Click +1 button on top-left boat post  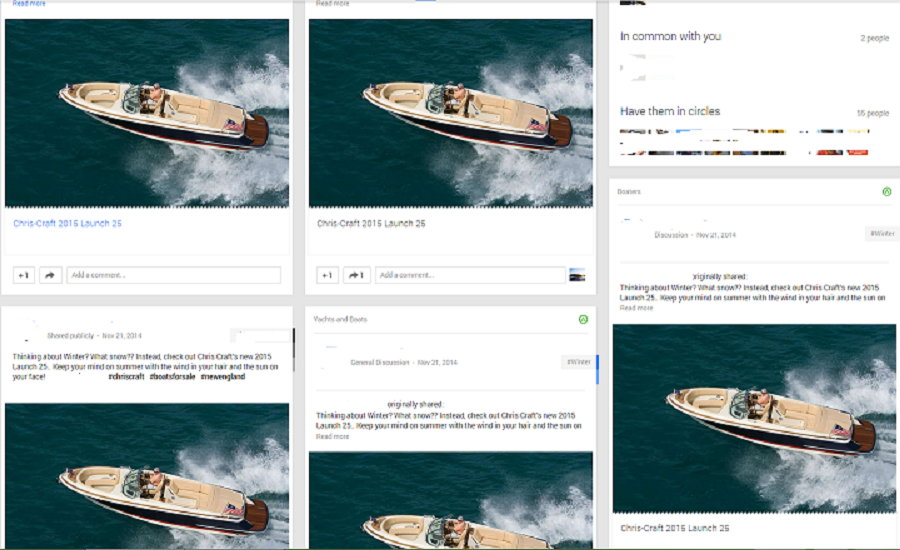click(x=24, y=276)
